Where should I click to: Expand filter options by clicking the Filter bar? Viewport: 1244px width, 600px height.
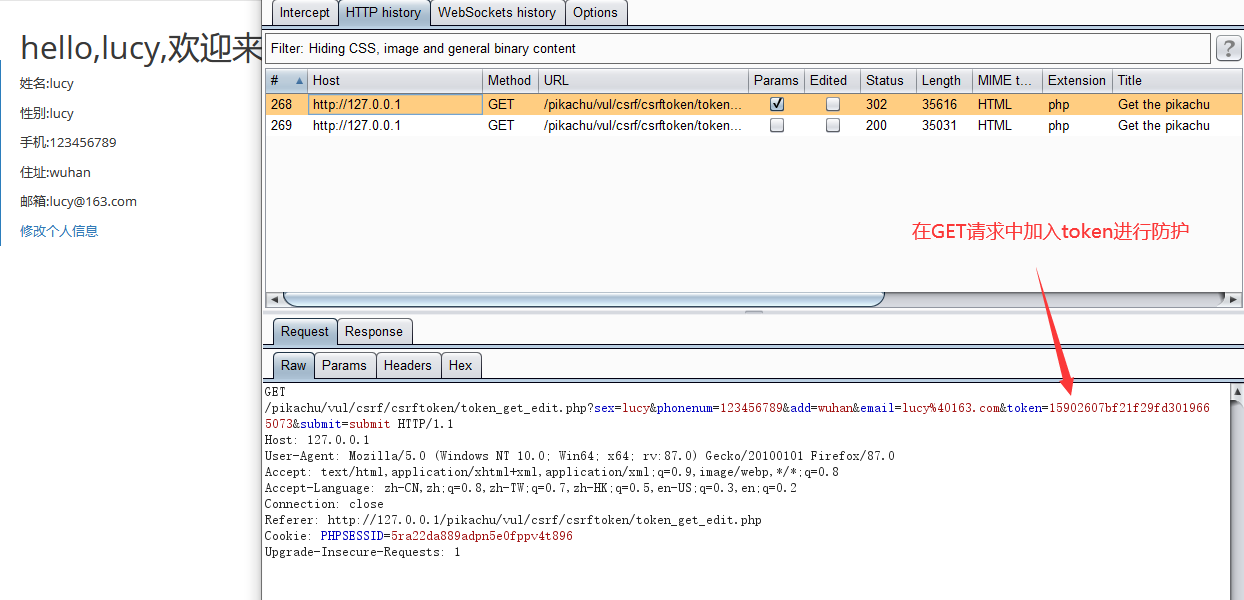(600, 47)
